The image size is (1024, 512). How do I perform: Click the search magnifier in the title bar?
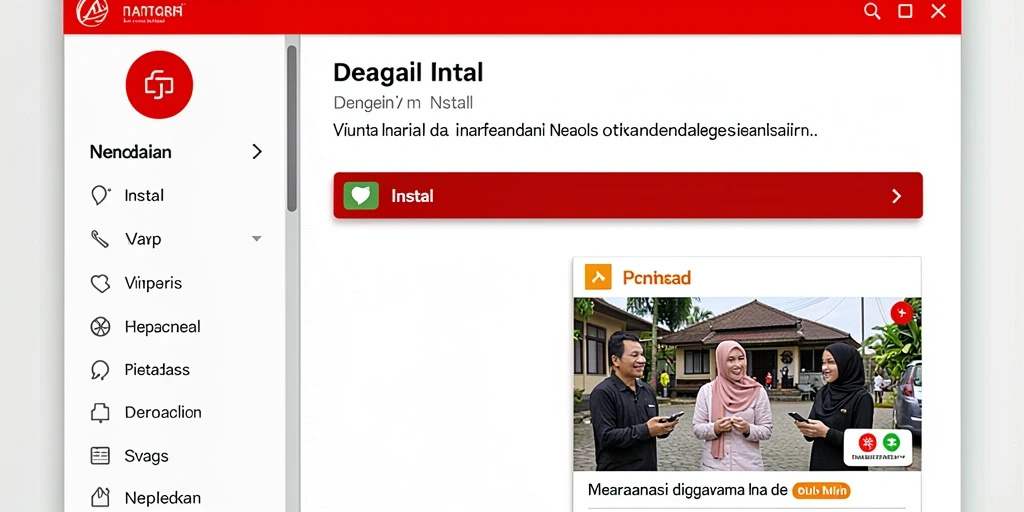tap(872, 11)
